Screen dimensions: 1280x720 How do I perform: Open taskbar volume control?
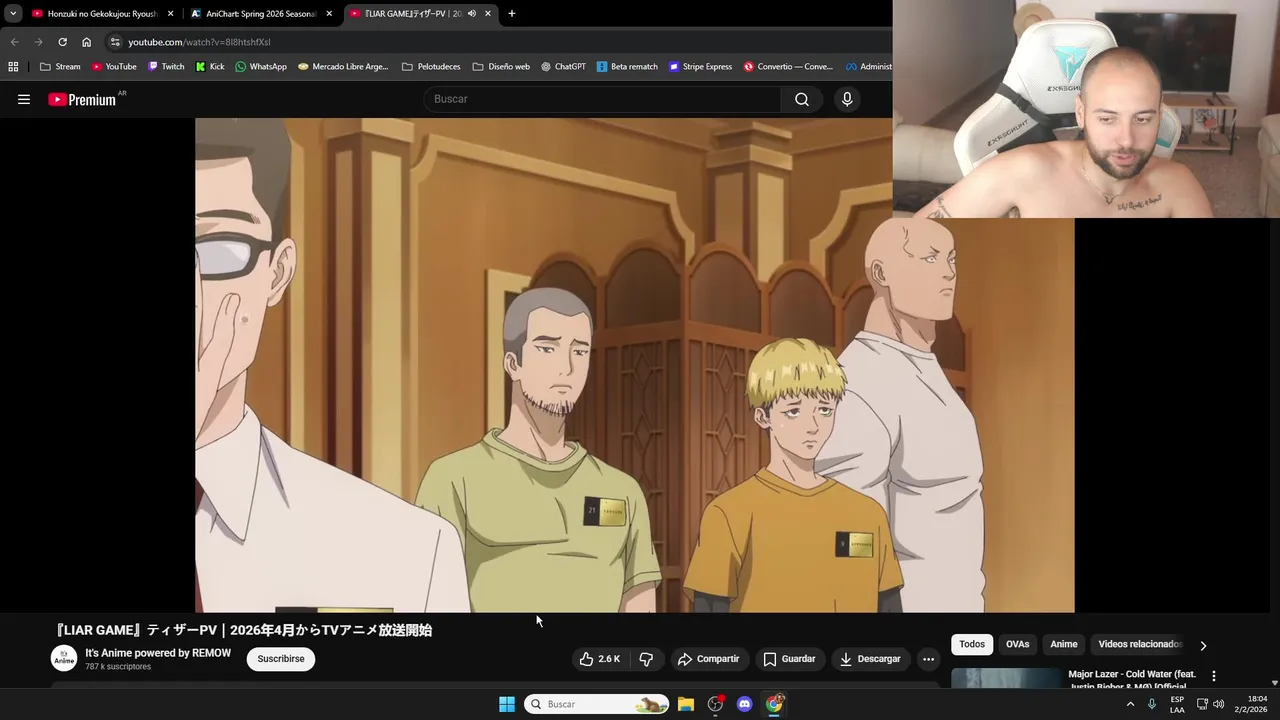coord(1218,704)
